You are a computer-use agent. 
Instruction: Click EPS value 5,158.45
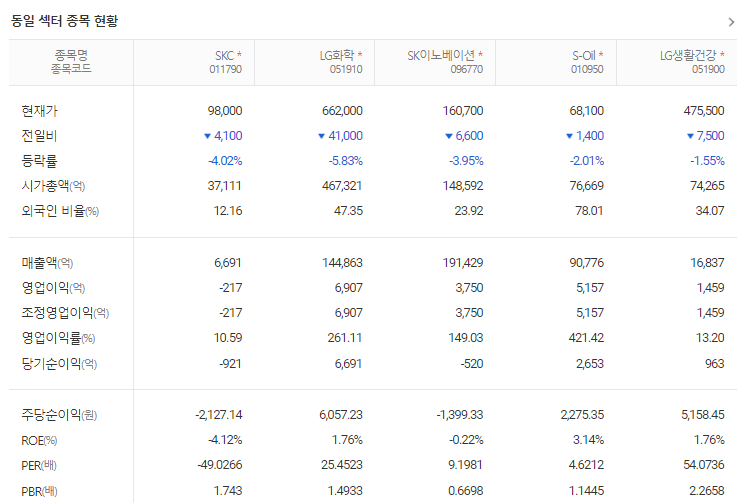(x=703, y=415)
